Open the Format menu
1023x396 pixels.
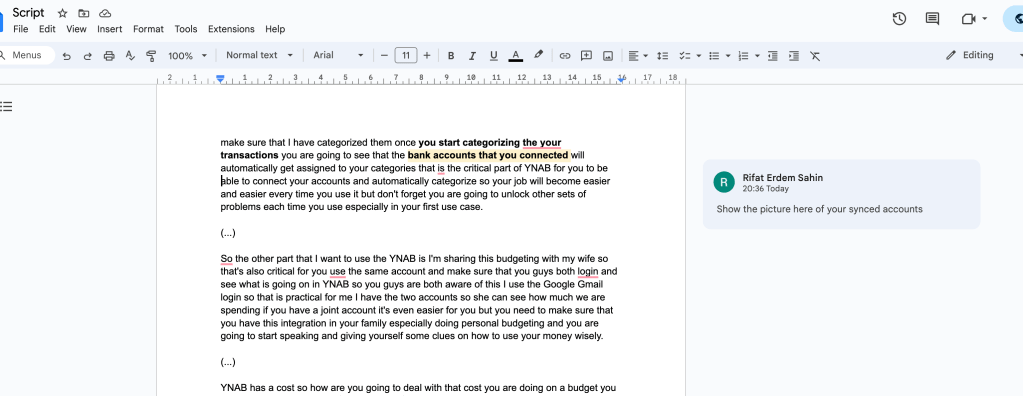(148, 29)
